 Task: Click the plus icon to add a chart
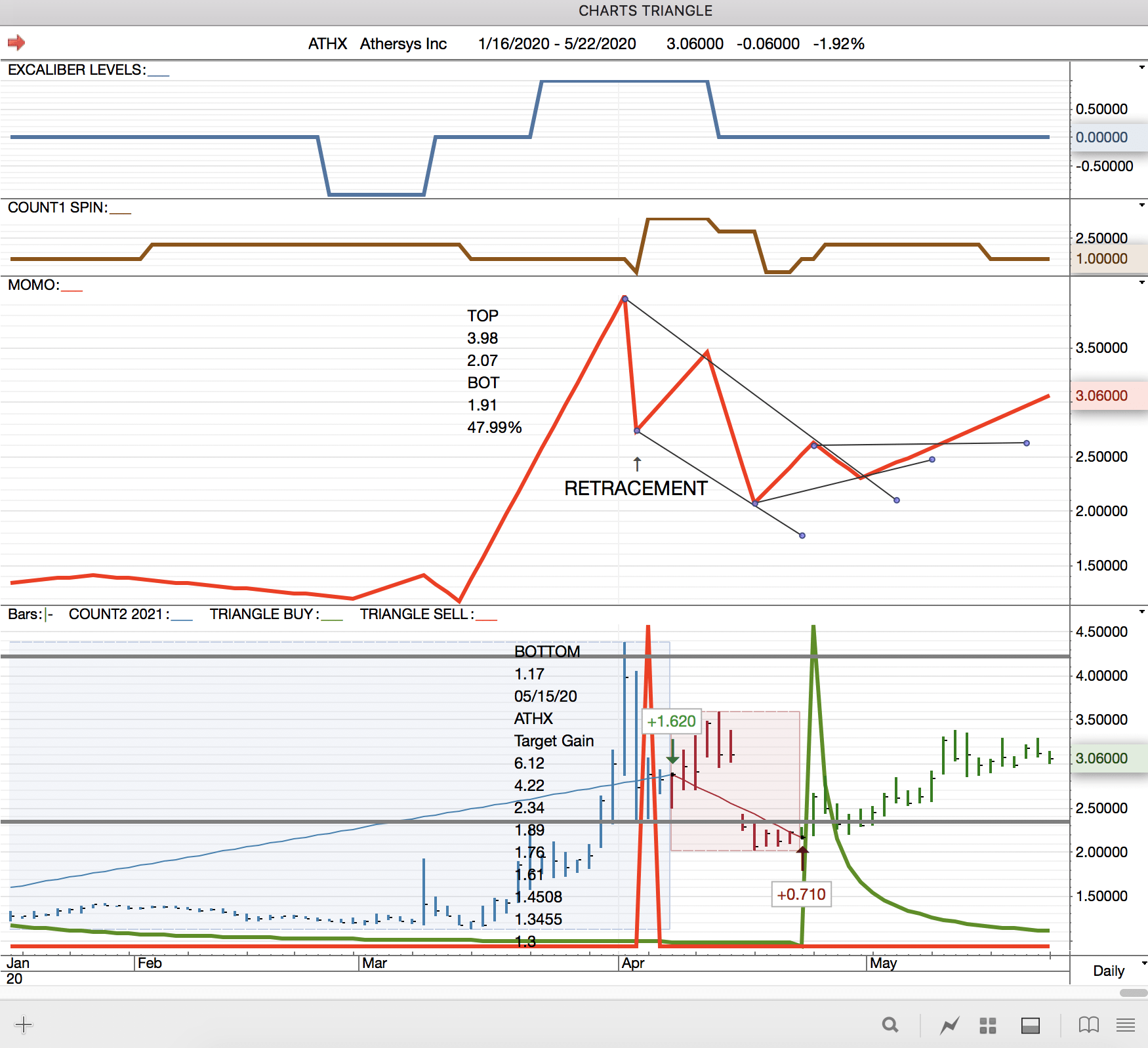click(24, 1024)
